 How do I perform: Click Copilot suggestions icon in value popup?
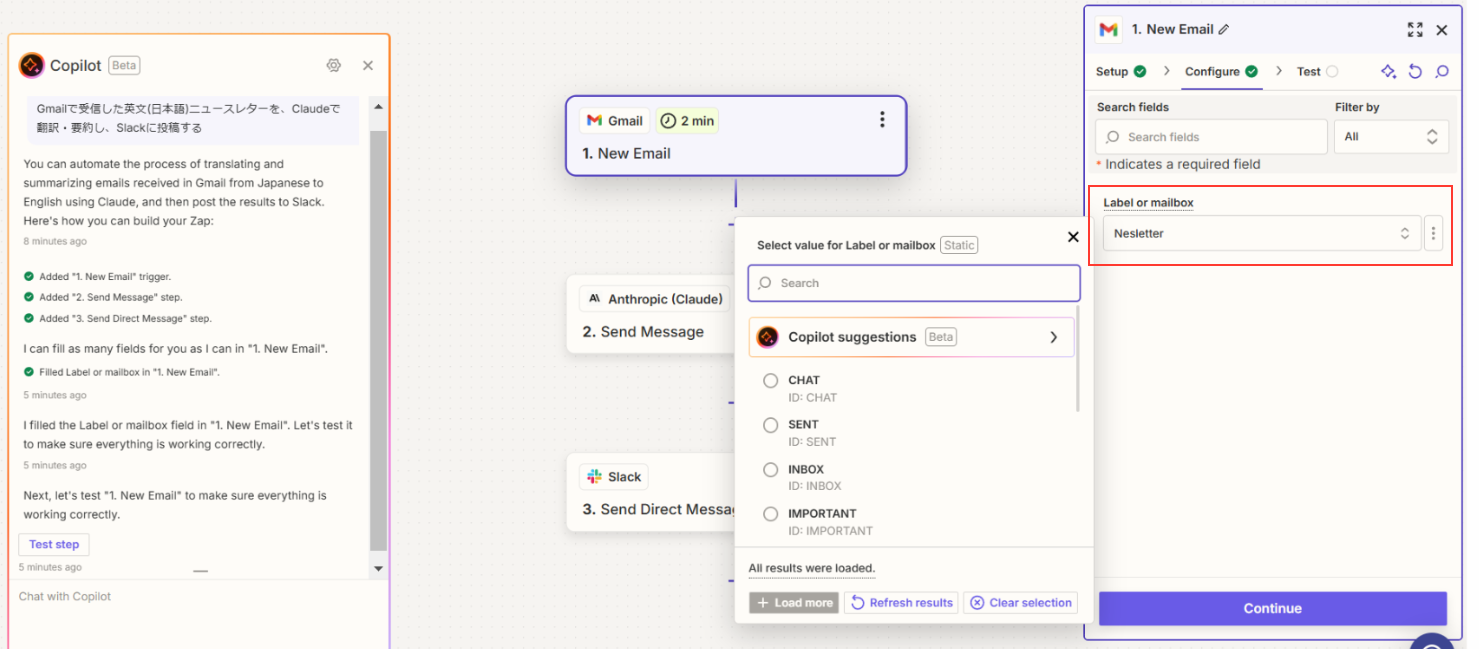coord(768,337)
